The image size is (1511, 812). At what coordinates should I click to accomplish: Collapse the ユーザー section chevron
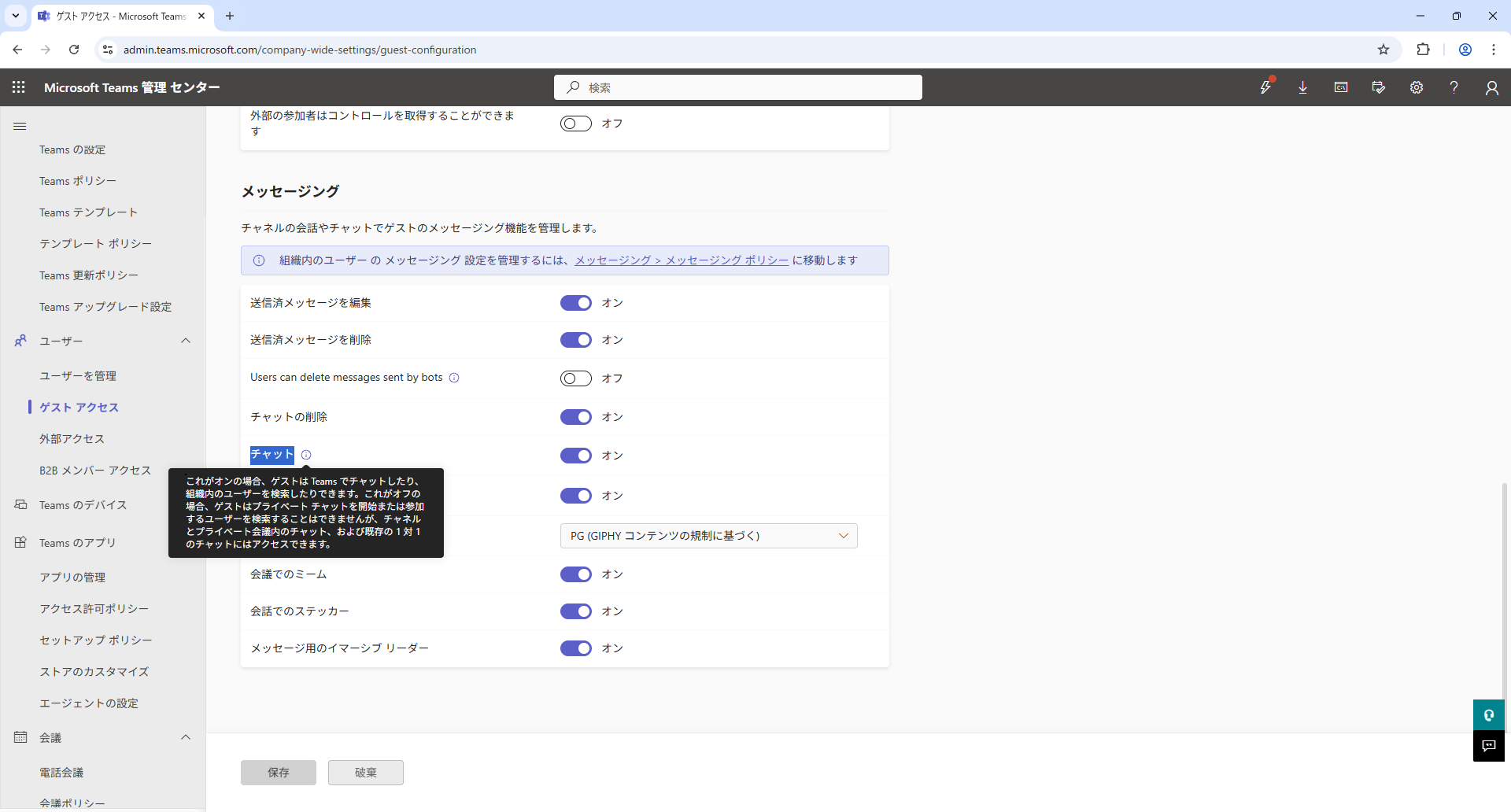tap(186, 341)
